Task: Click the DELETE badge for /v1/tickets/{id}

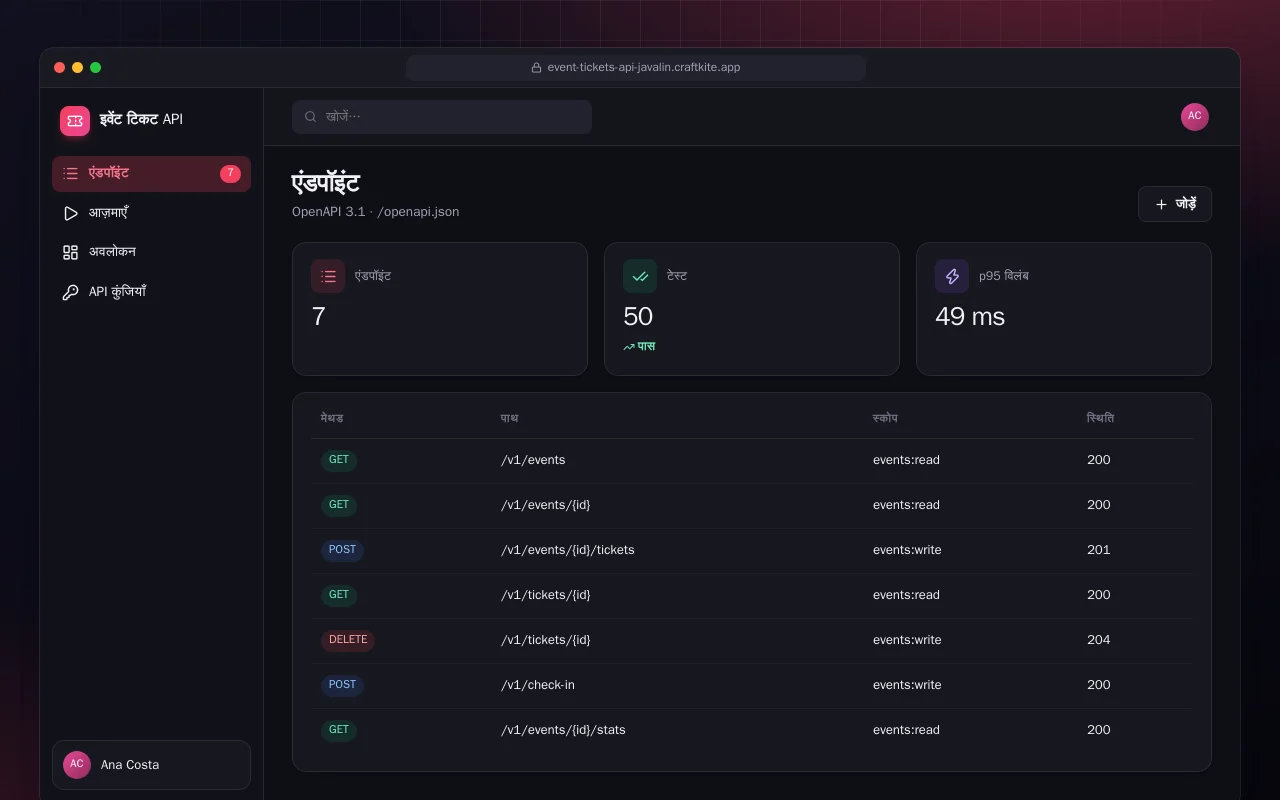Action: pos(348,640)
